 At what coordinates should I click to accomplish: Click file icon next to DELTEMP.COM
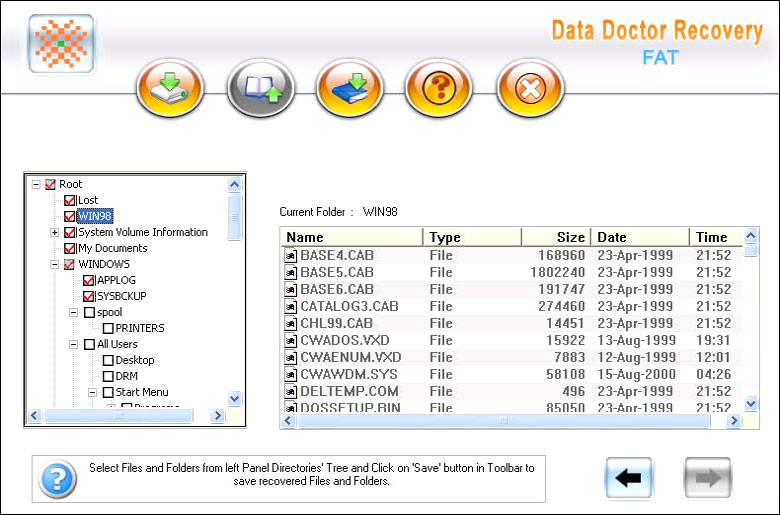tap(291, 392)
